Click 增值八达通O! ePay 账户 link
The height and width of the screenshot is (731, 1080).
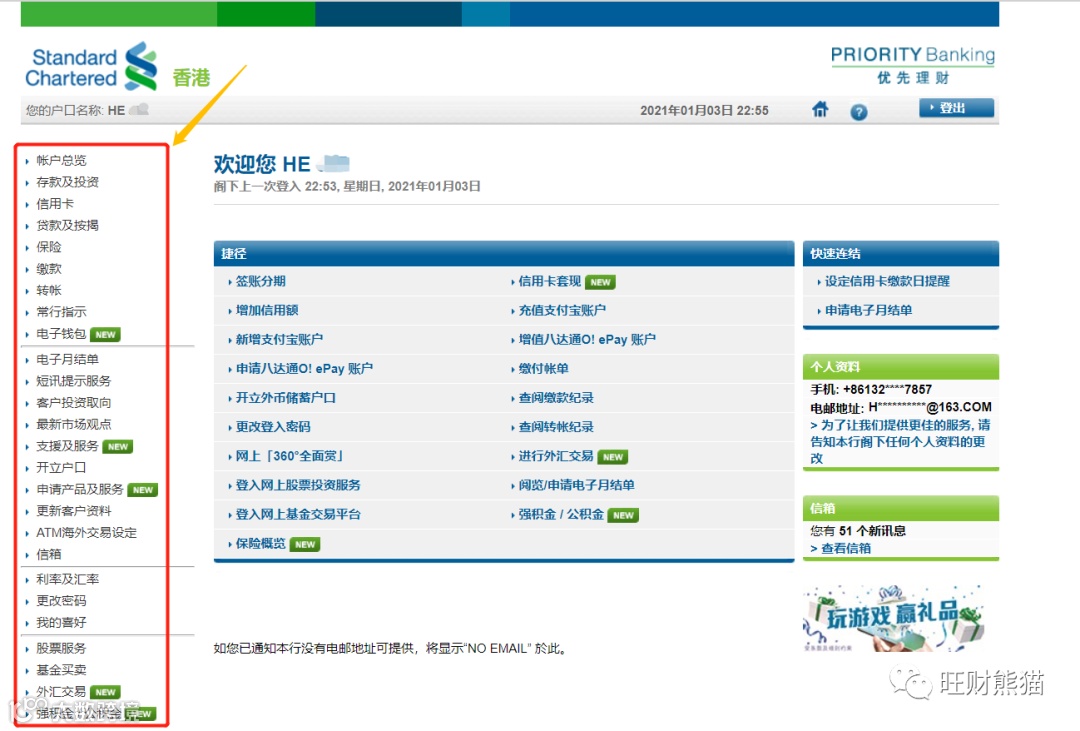coord(587,339)
